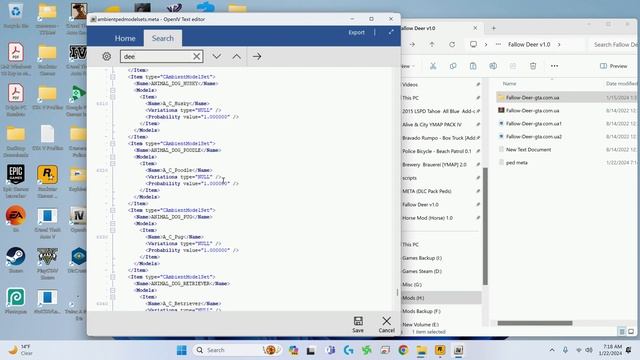Click Export in the OpenIV editor header
The height and width of the screenshot is (360, 640).
click(x=356, y=32)
